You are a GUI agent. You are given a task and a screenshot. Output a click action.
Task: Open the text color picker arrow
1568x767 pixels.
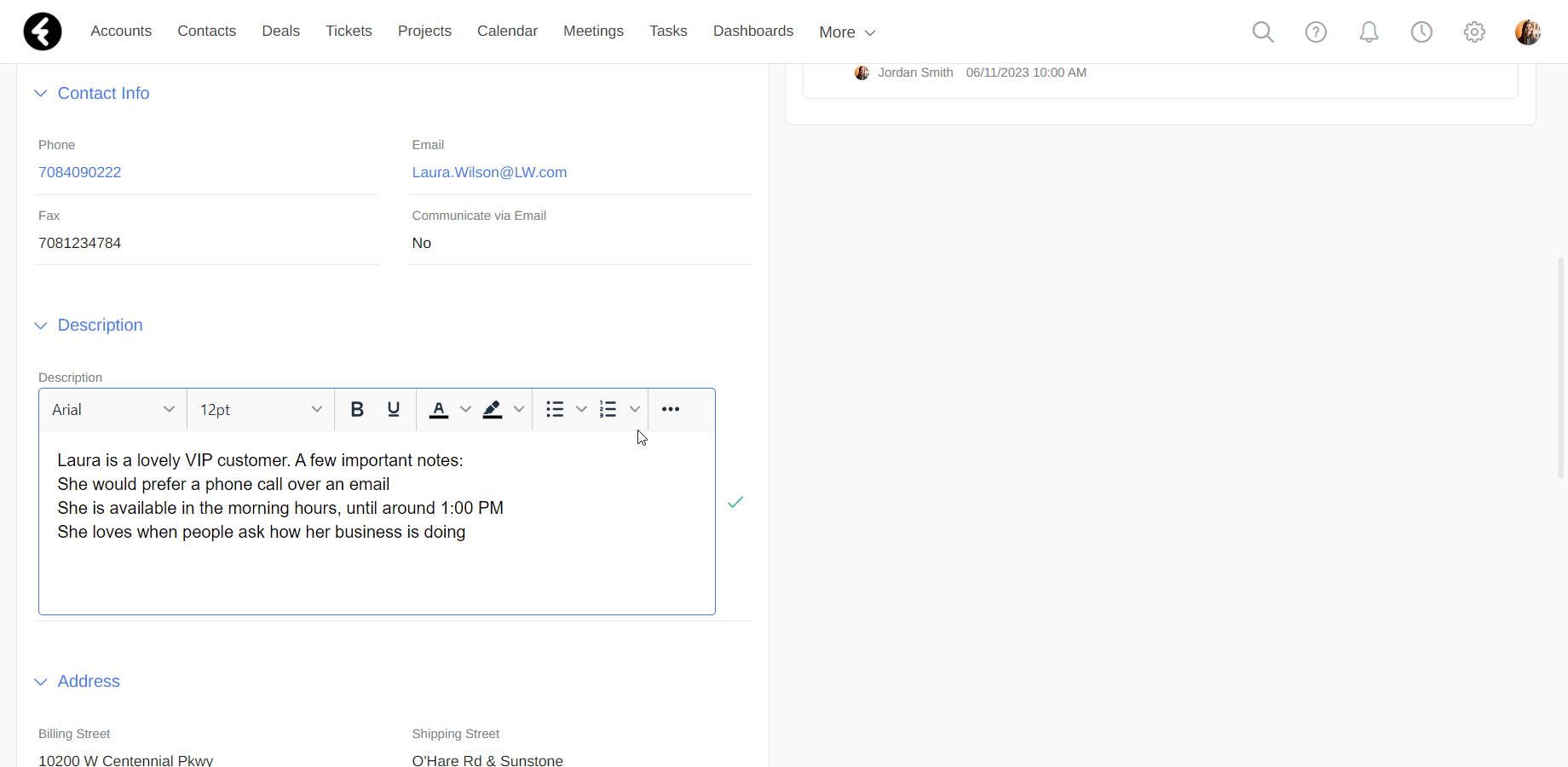click(x=465, y=409)
